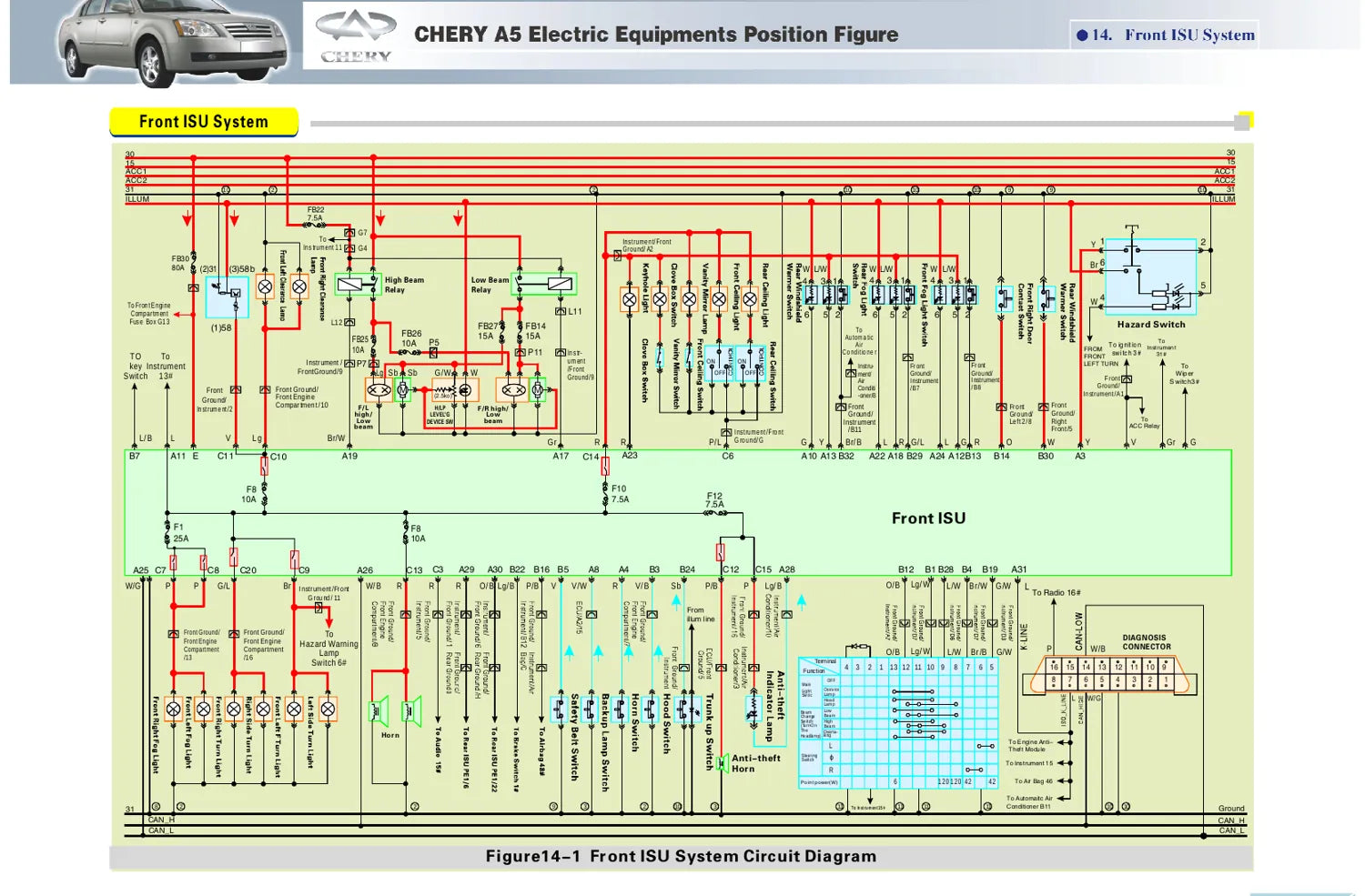
Task: Click the 'To Hazard Warning Lamp Switch 6#' label
Action: pyautogui.click(x=329, y=648)
